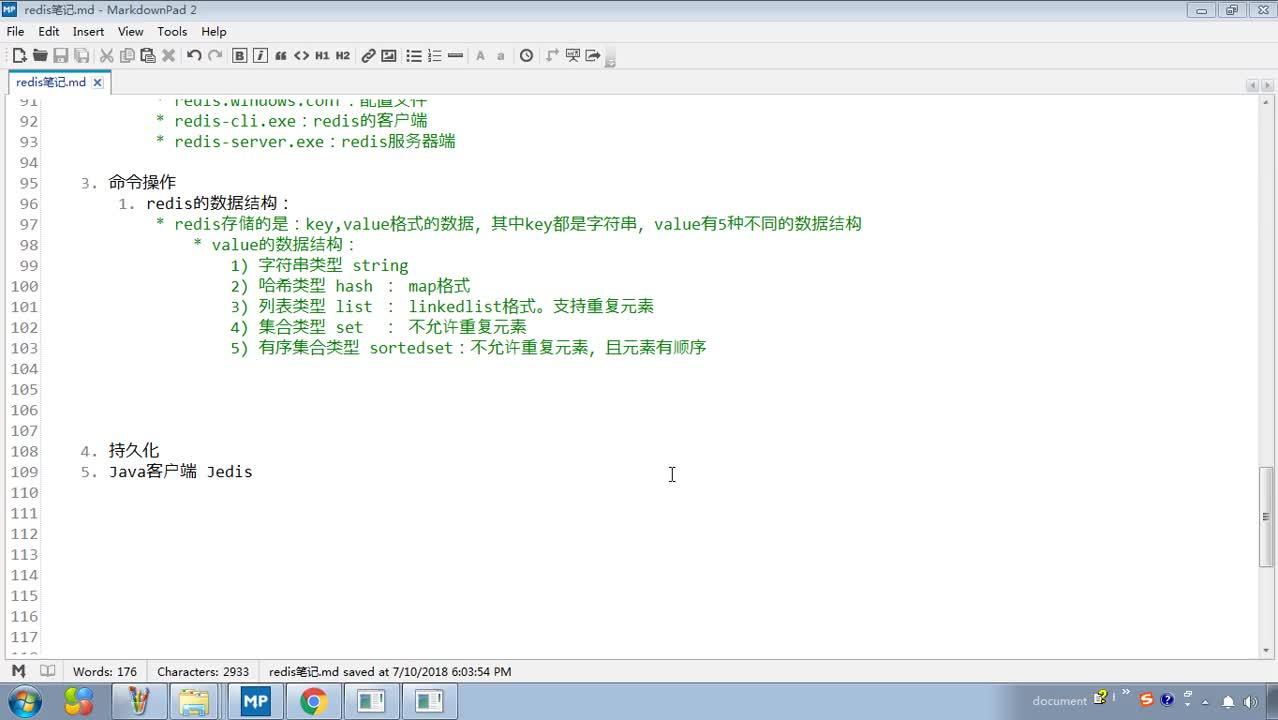This screenshot has height=720, width=1278.
Task: Open the Edit menu
Action: tap(49, 32)
